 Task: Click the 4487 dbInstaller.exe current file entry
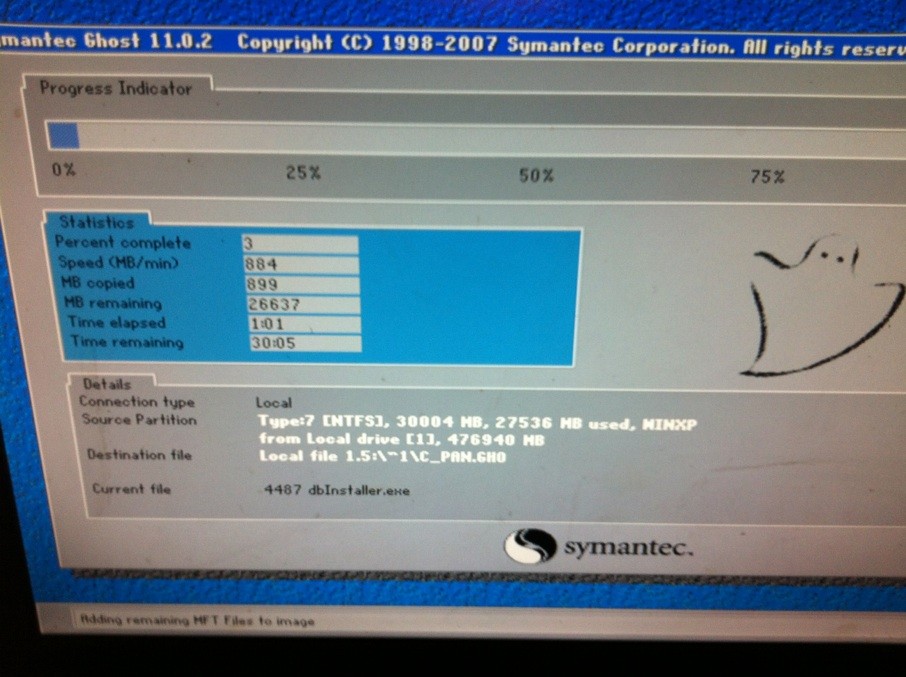tap(337, 490)
